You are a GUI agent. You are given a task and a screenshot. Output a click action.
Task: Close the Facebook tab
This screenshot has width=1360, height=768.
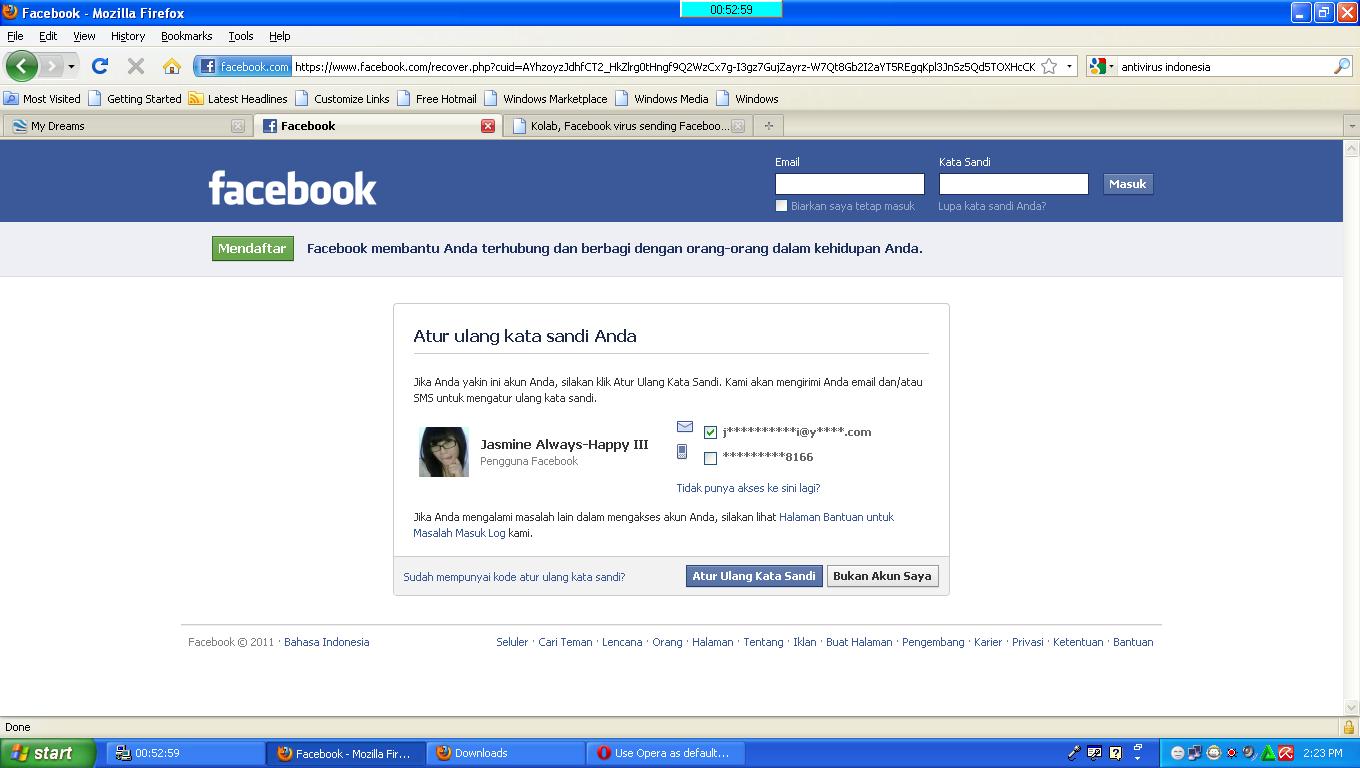tap(488, 126)
